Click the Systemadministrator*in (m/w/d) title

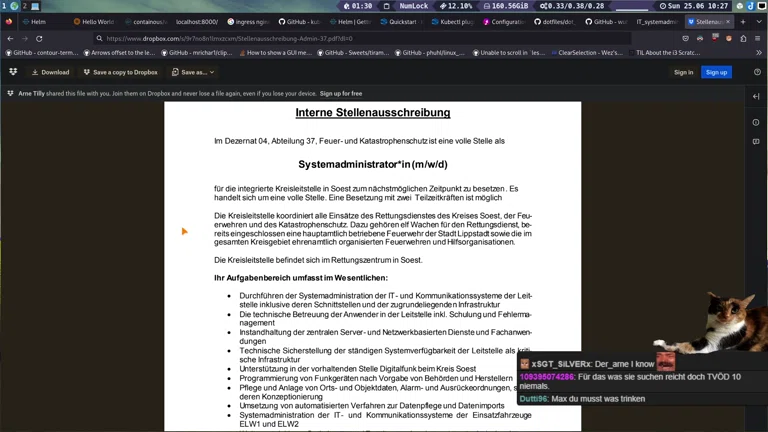coord(373,165)
